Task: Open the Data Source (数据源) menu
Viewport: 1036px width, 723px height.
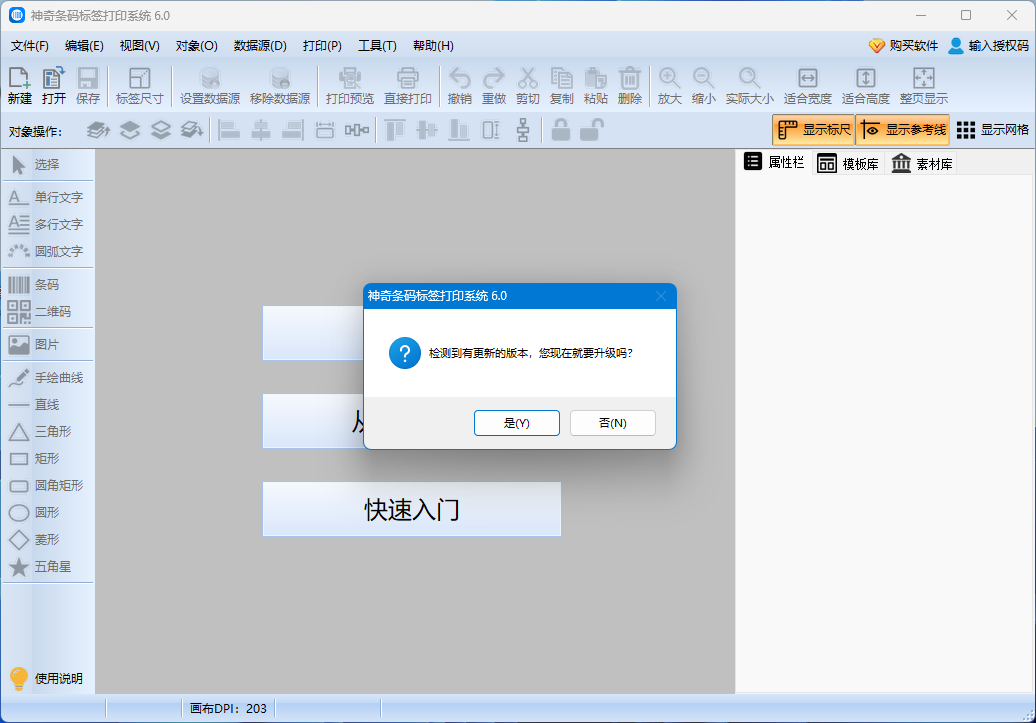Action: point(260,46)
